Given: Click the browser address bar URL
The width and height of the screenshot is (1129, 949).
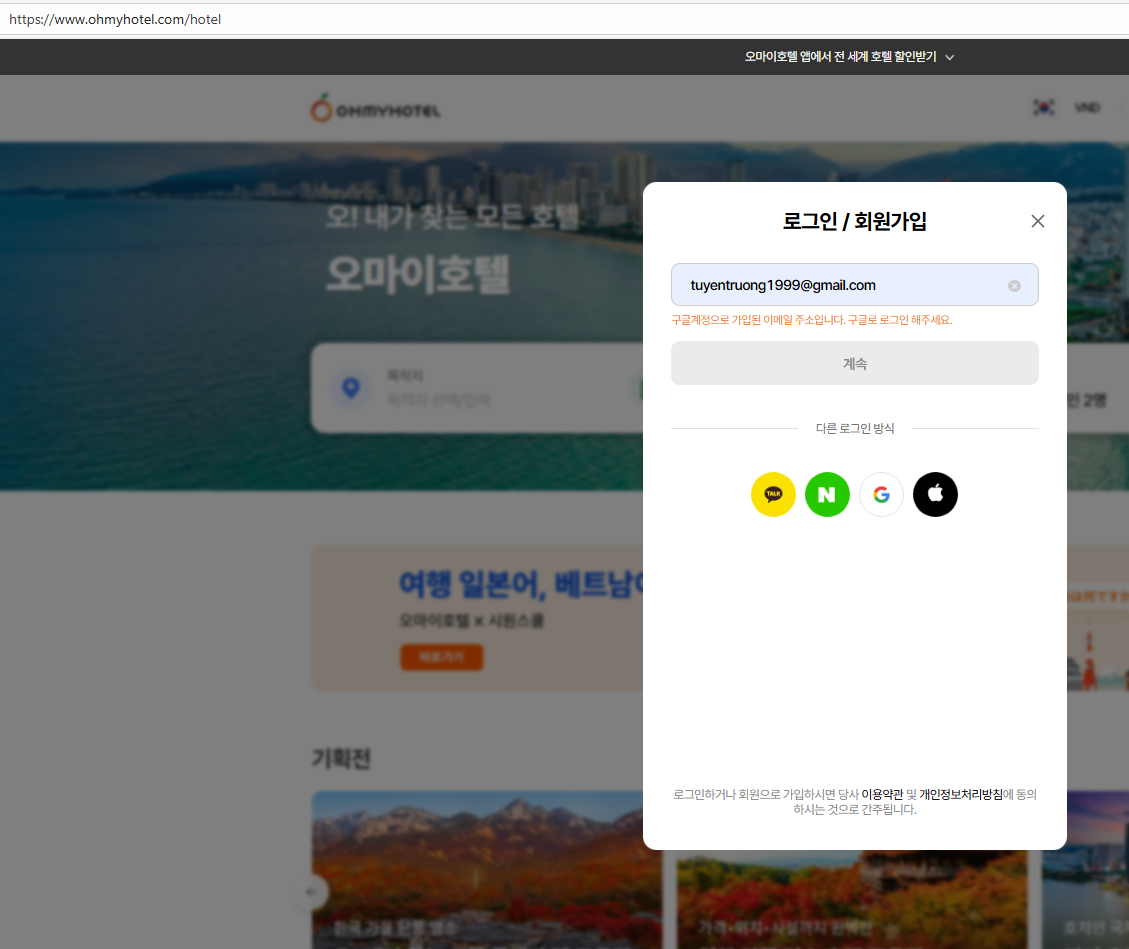Looking at the screenshot, I should pos(115,19).
